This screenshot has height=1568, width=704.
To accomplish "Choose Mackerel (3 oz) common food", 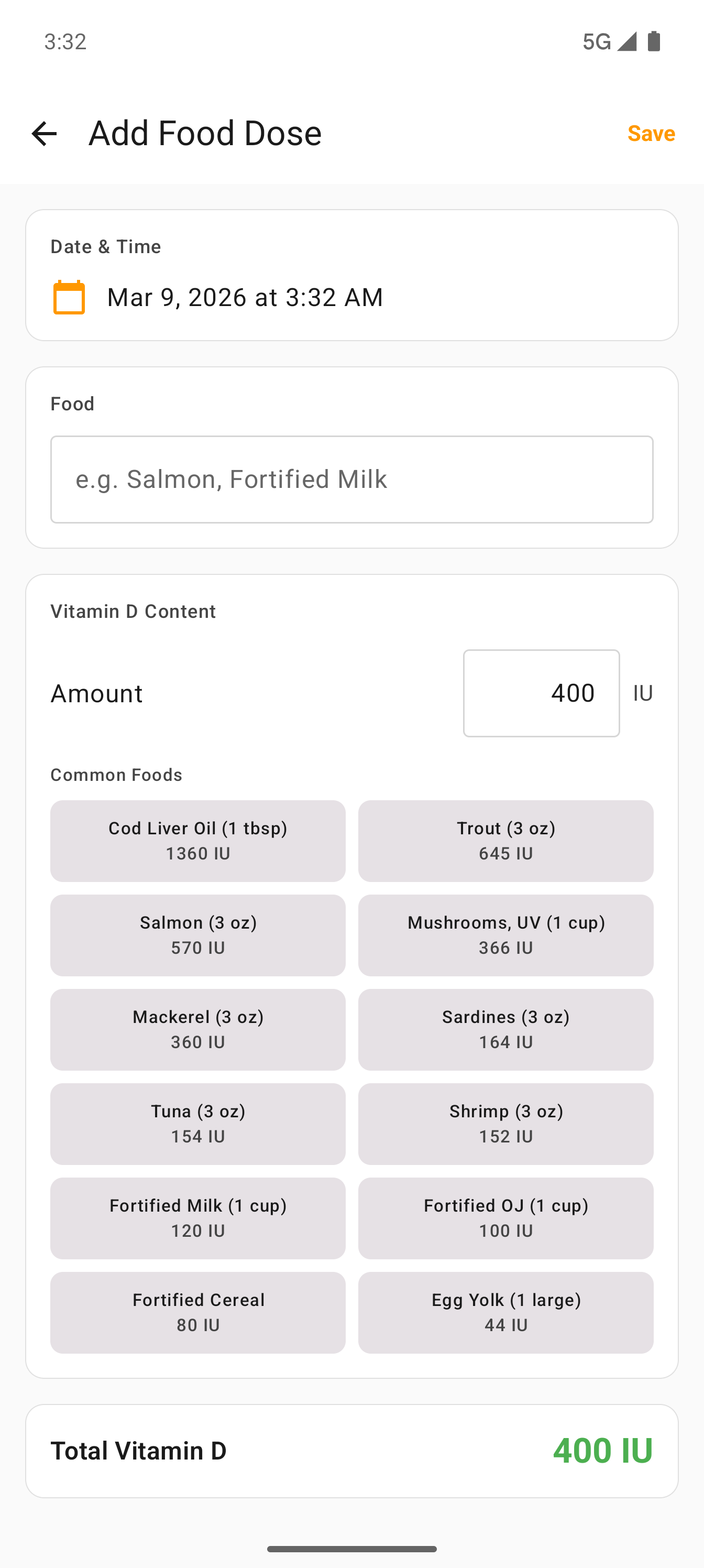I will [198, 1029].
